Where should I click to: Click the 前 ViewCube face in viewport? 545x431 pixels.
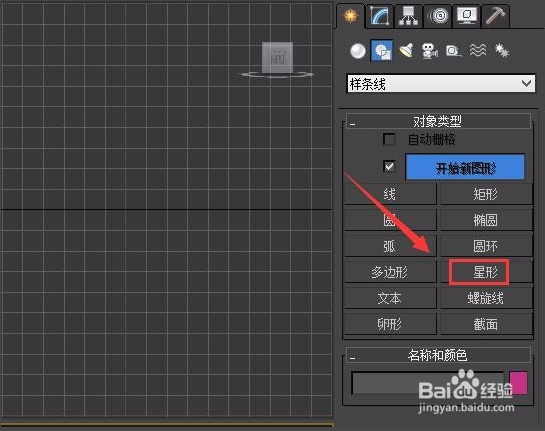pyautogui.click(x=277, y=57)
